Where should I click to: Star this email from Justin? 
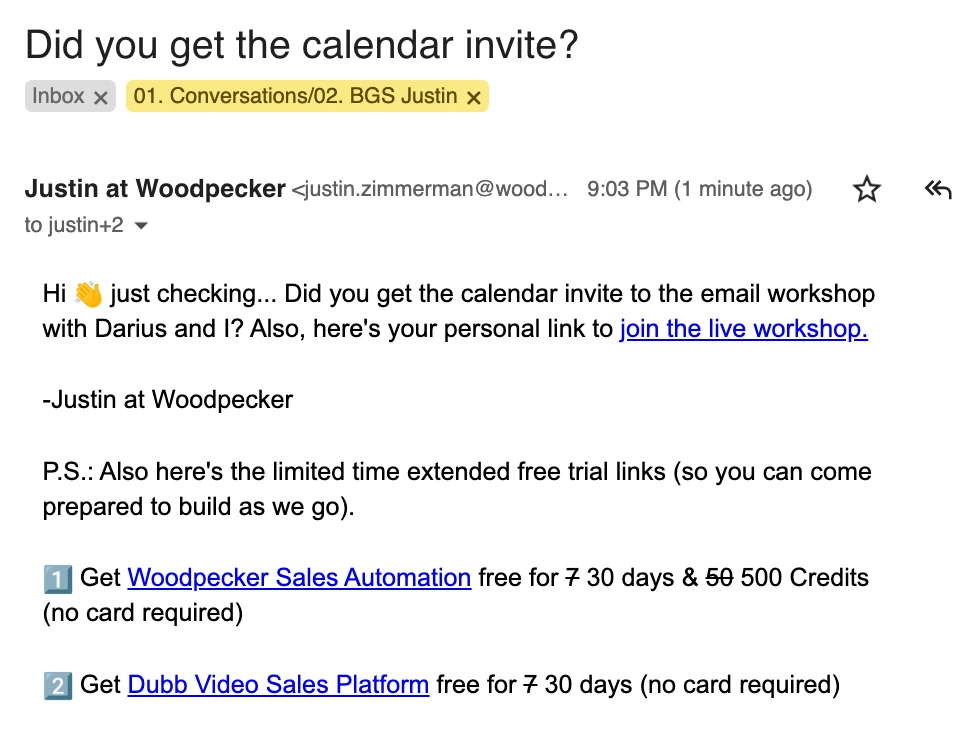866,189
